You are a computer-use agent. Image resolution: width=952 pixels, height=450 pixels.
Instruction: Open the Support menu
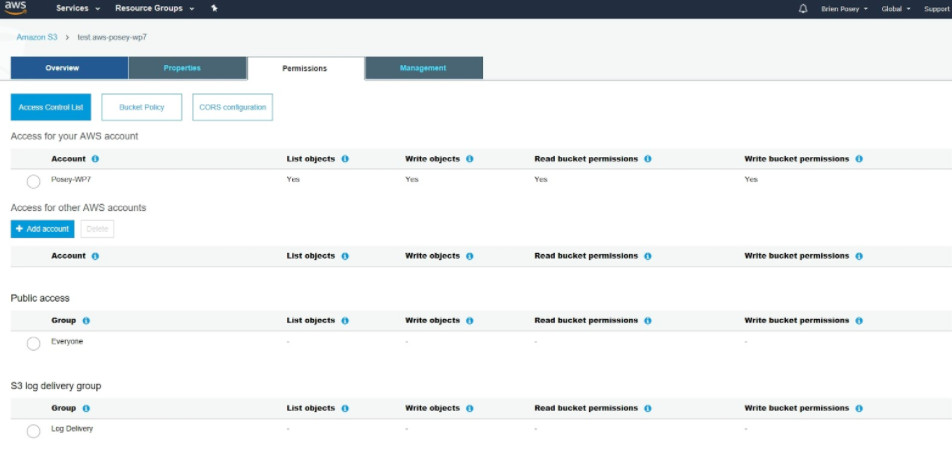coord(936,9)
